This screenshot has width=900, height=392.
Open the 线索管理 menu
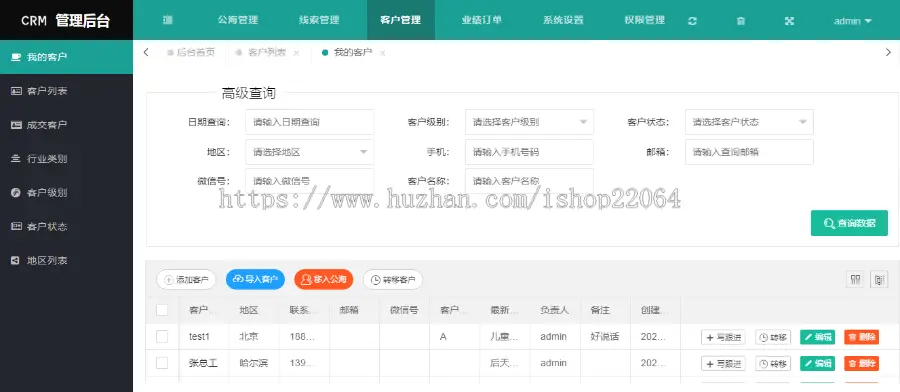click(x=319, y=20)
